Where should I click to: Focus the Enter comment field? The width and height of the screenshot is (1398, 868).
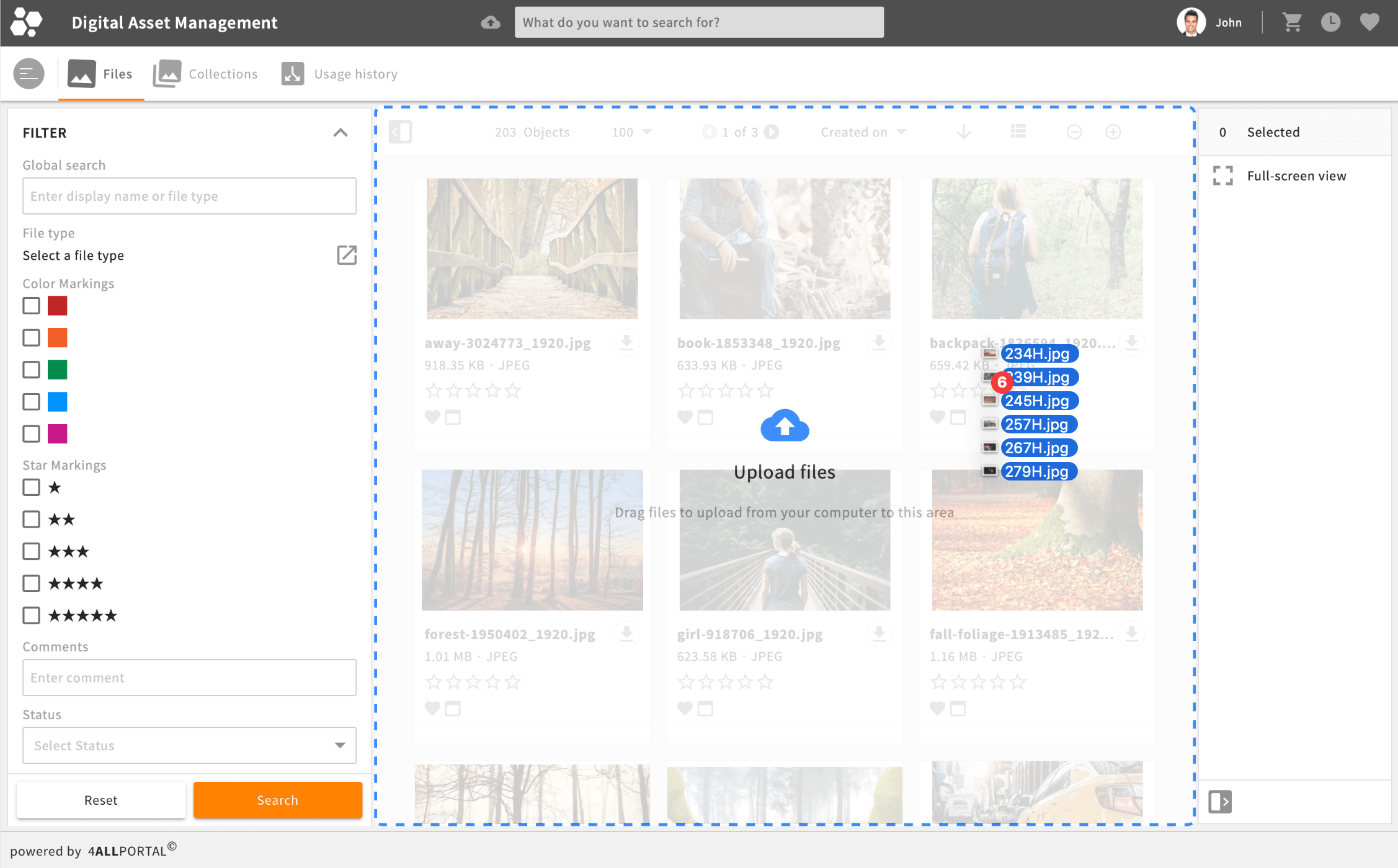[189, 678]
